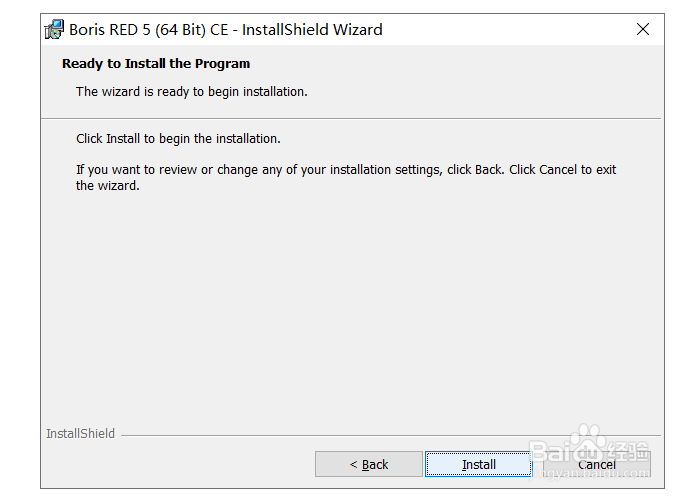Screen dimensions: 689x497
Task: Click the review or change settings paragraph
Action: 346,177
